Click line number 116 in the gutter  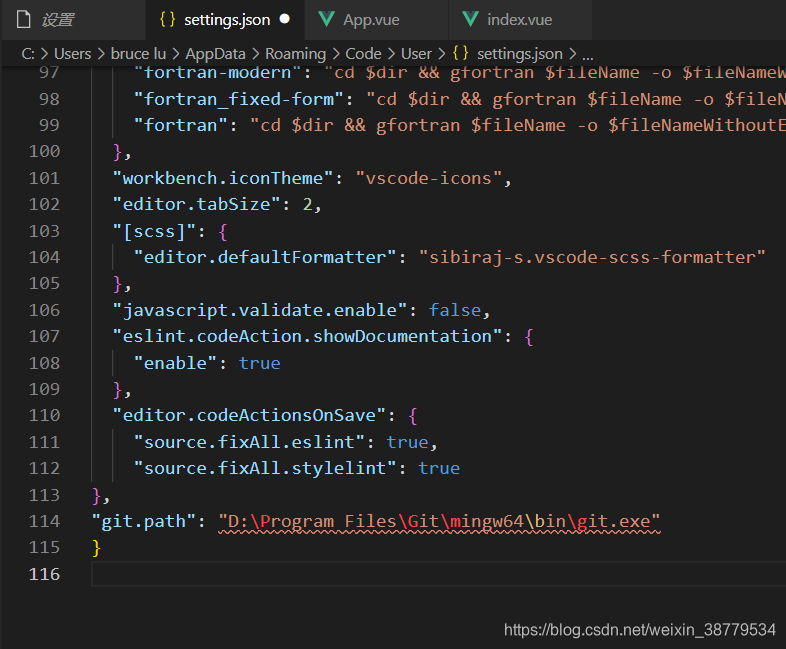(45, 574)
